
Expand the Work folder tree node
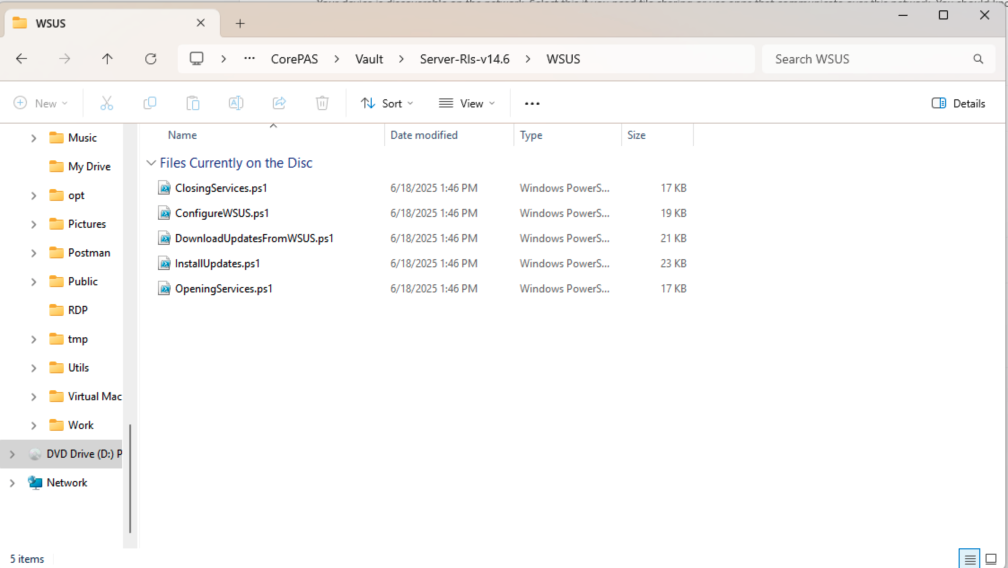coord(33,425)
